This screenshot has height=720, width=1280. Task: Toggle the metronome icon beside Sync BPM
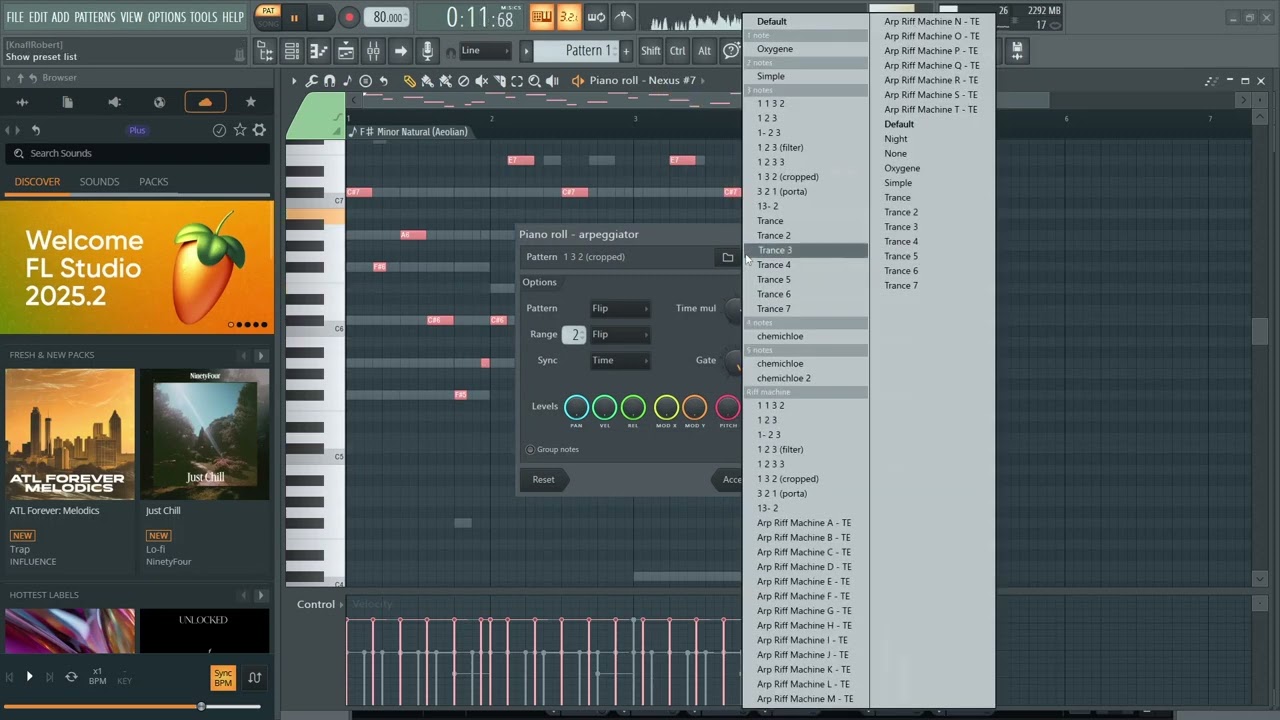[x=254, y=677]
